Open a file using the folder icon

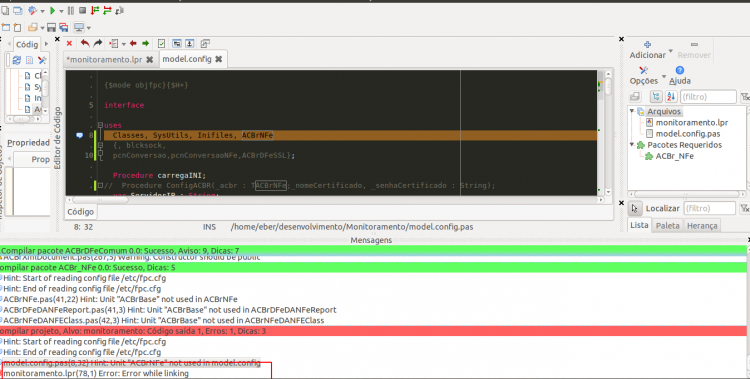tap(33, 27)
